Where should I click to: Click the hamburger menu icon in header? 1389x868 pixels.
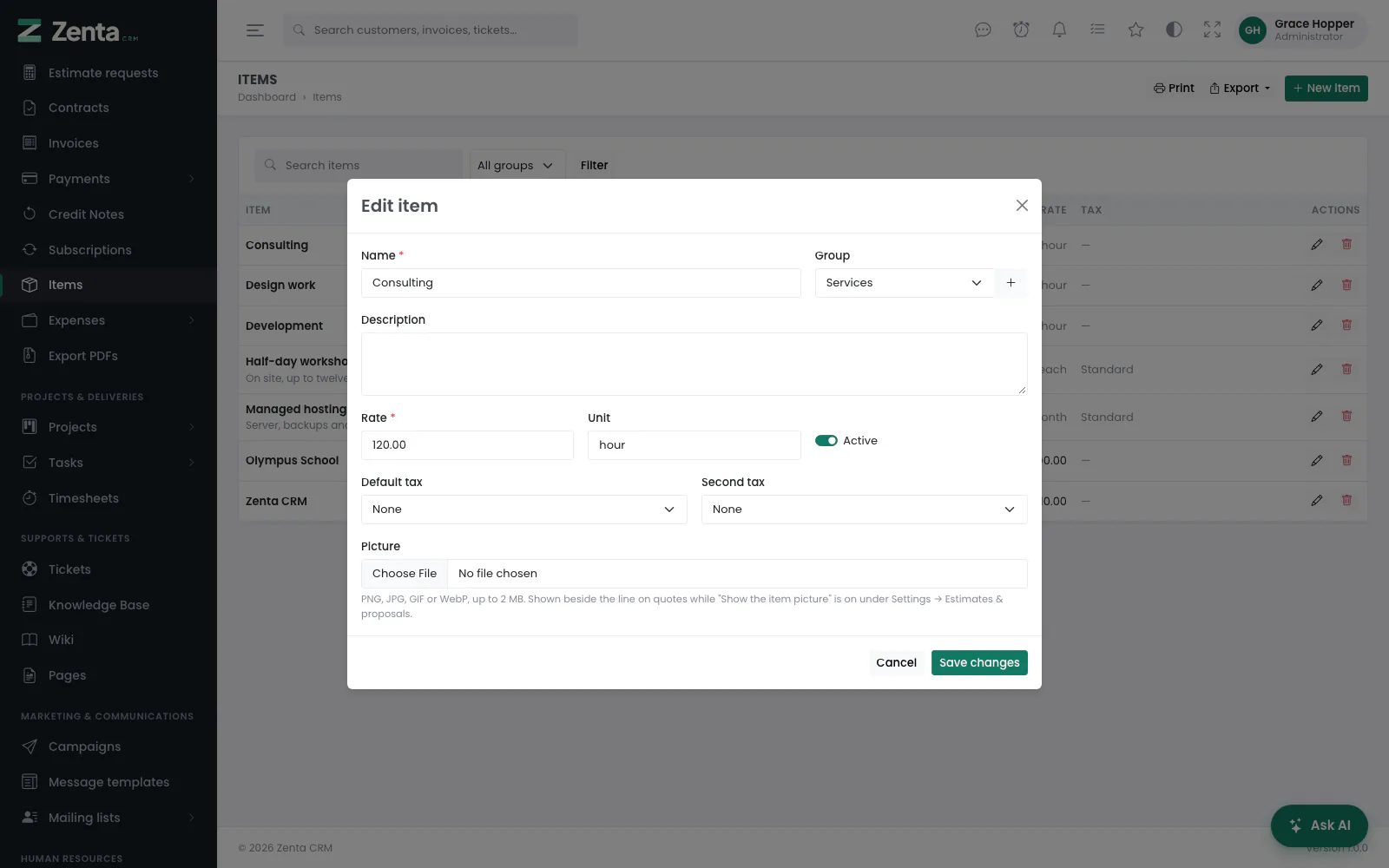point(254,30)
